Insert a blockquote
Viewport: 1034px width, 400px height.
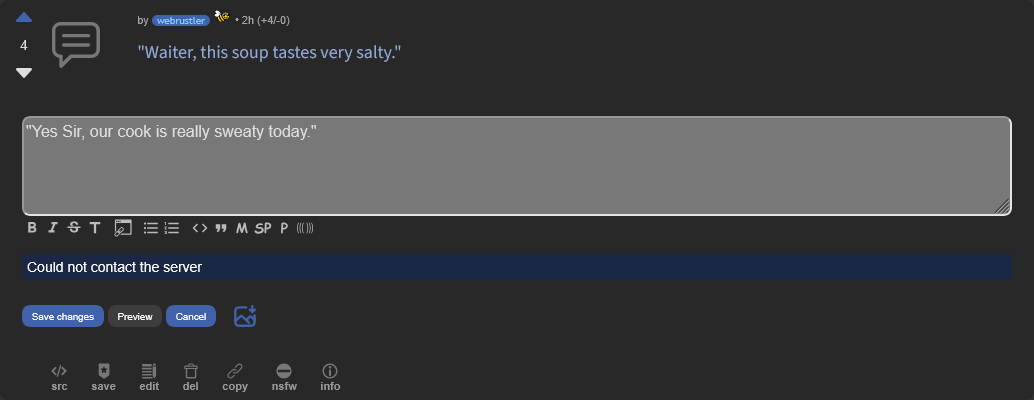tap(221, 228)
